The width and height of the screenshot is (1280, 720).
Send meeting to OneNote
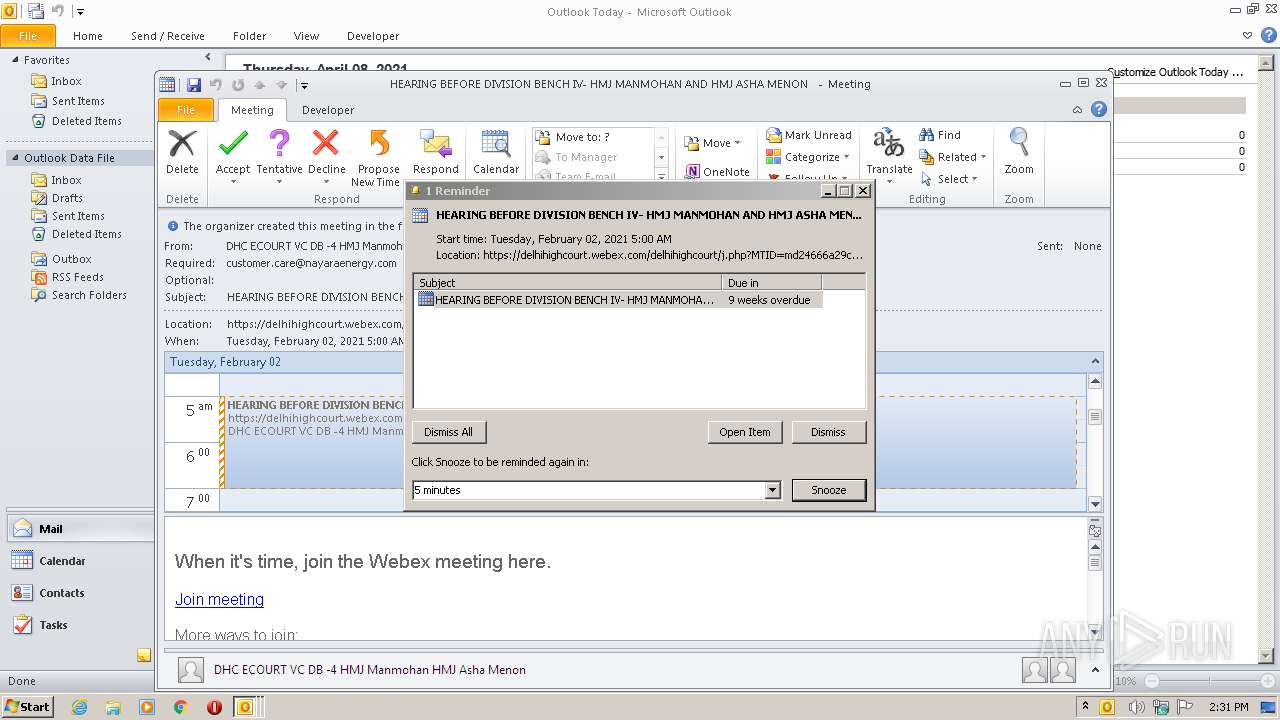pos(717,172)
